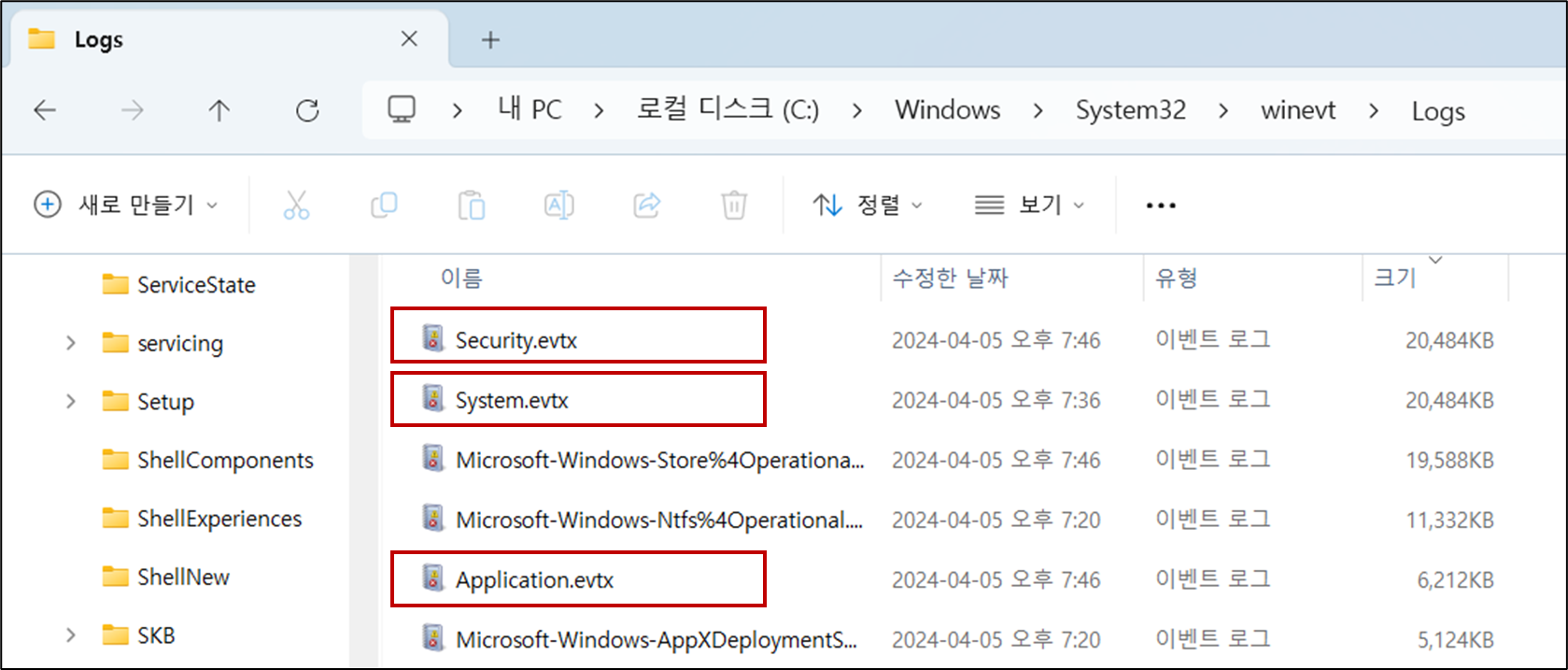Close the Logs tab
The height and width of the screenshot is (670, 1568).
[409, 38]
